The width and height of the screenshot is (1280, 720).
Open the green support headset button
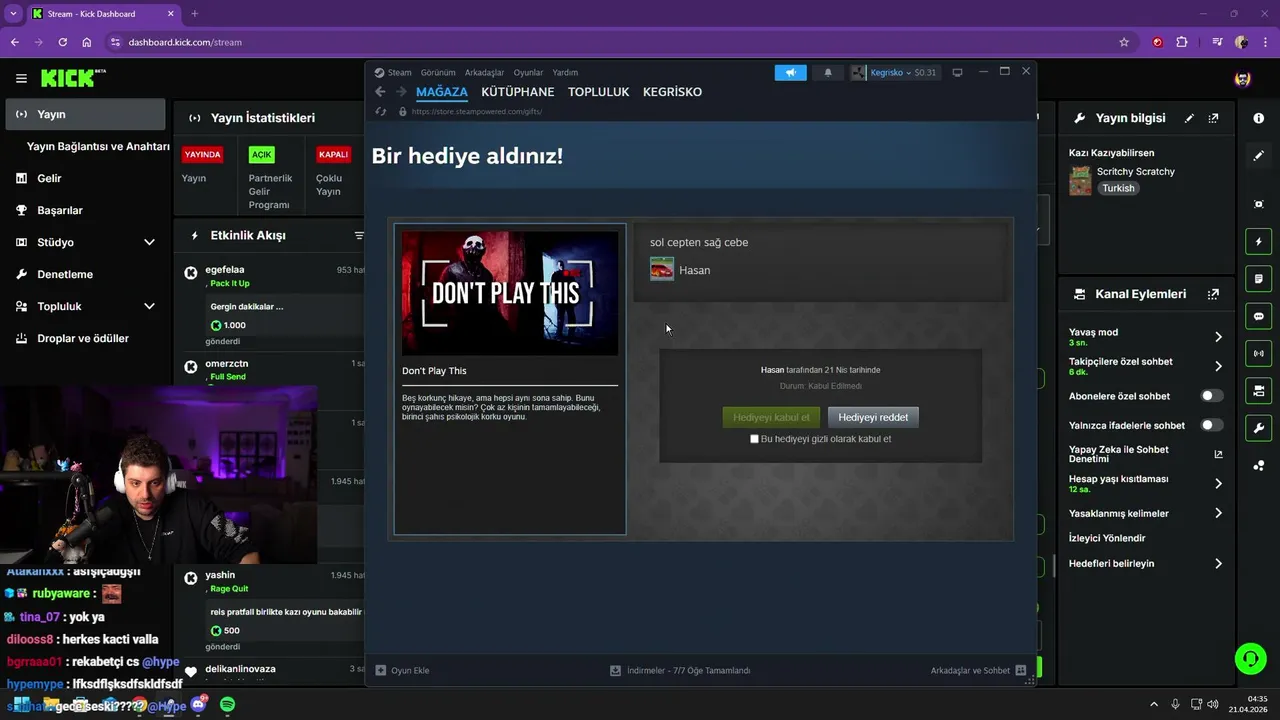click(1250, 658)
